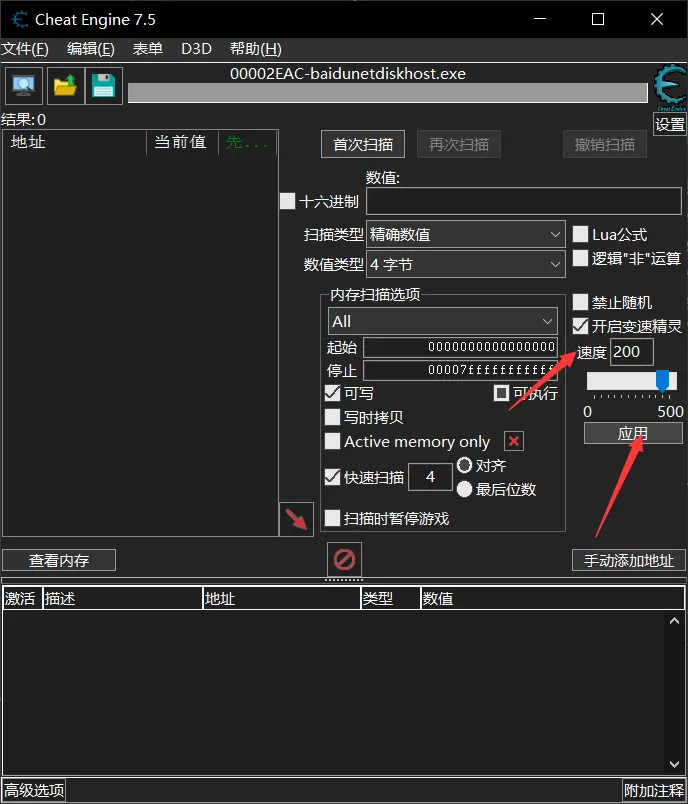Expand the 扫描类型 精确数值 dropdown
The image size is (688, 804).
[466, 235]
